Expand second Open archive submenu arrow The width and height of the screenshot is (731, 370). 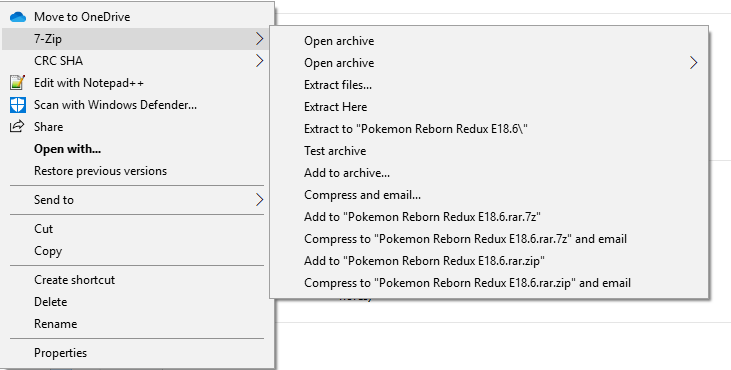click(x=694, y=63)
